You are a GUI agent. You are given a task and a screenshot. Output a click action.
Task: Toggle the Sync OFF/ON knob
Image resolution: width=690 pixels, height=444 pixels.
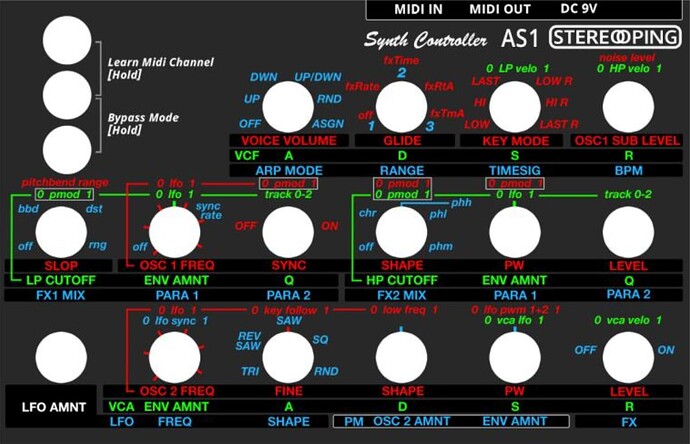[288, 232]
